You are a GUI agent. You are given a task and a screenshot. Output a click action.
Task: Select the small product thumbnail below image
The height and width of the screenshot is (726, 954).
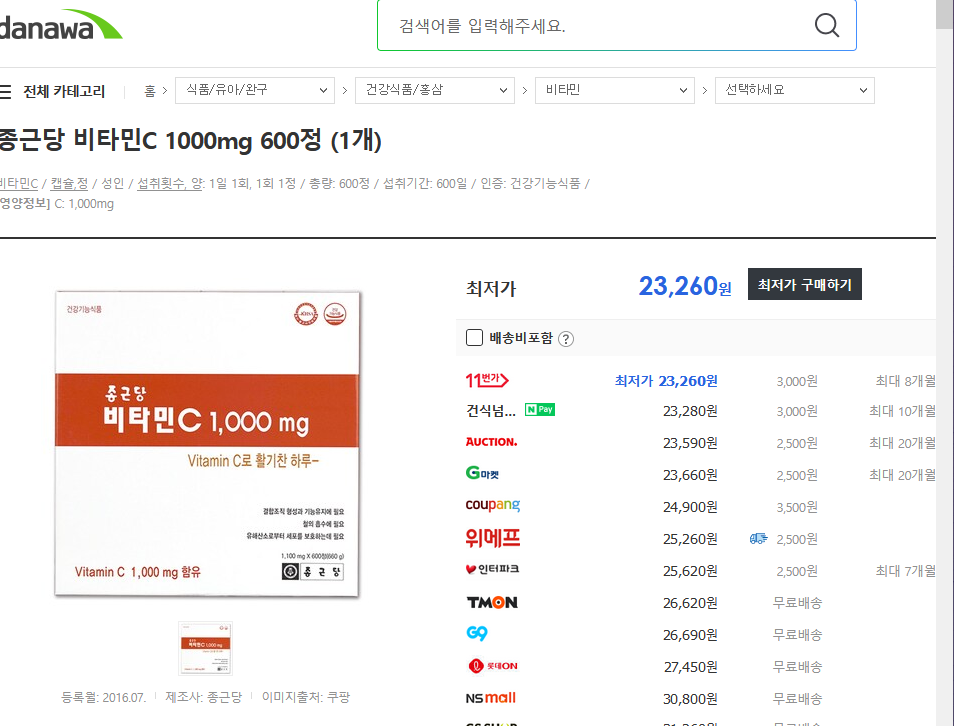205,648
